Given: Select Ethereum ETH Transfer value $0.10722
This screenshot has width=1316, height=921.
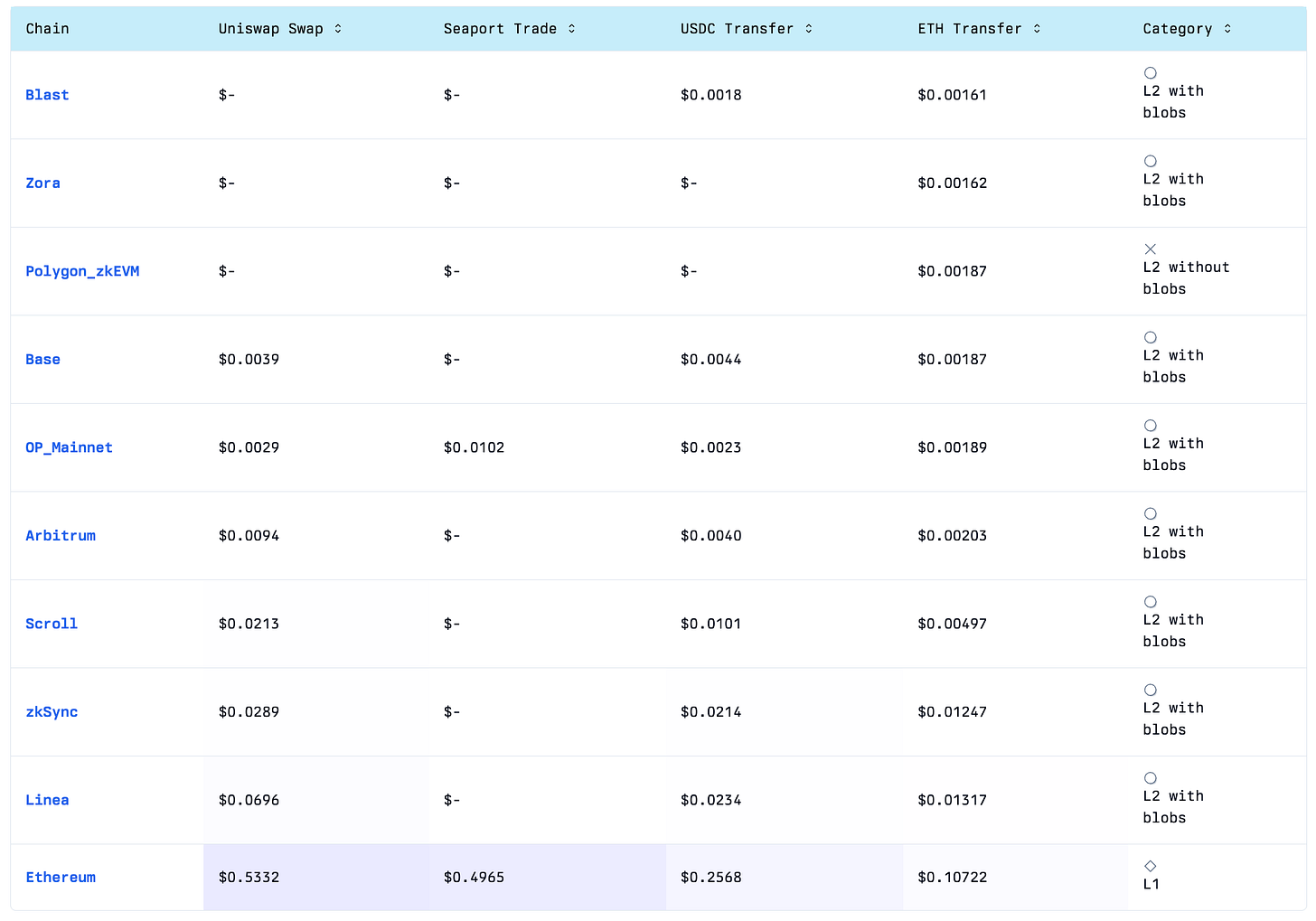Looking at the screenshot, I should (952, 877).
